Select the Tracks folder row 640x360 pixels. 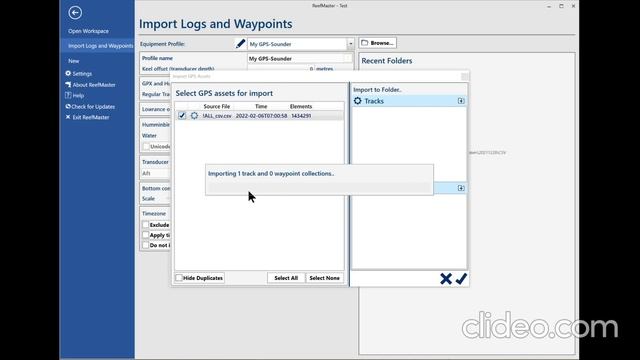(409, 101)
